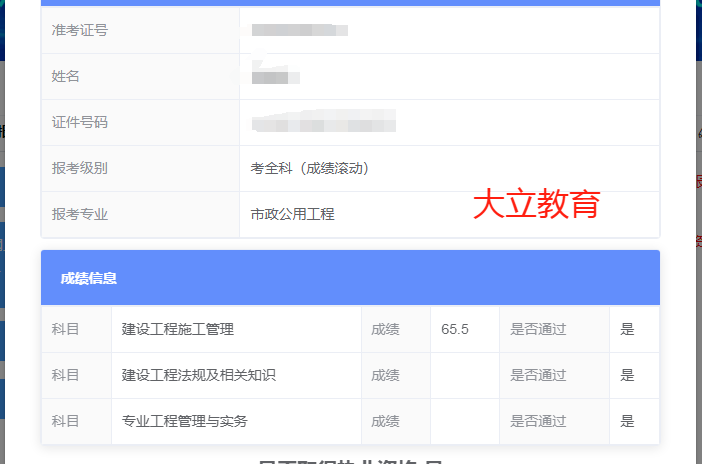Select the 建设工程法规及相关知识 subject cell
This screenshot has width=702, height=464.
(236, 375)
